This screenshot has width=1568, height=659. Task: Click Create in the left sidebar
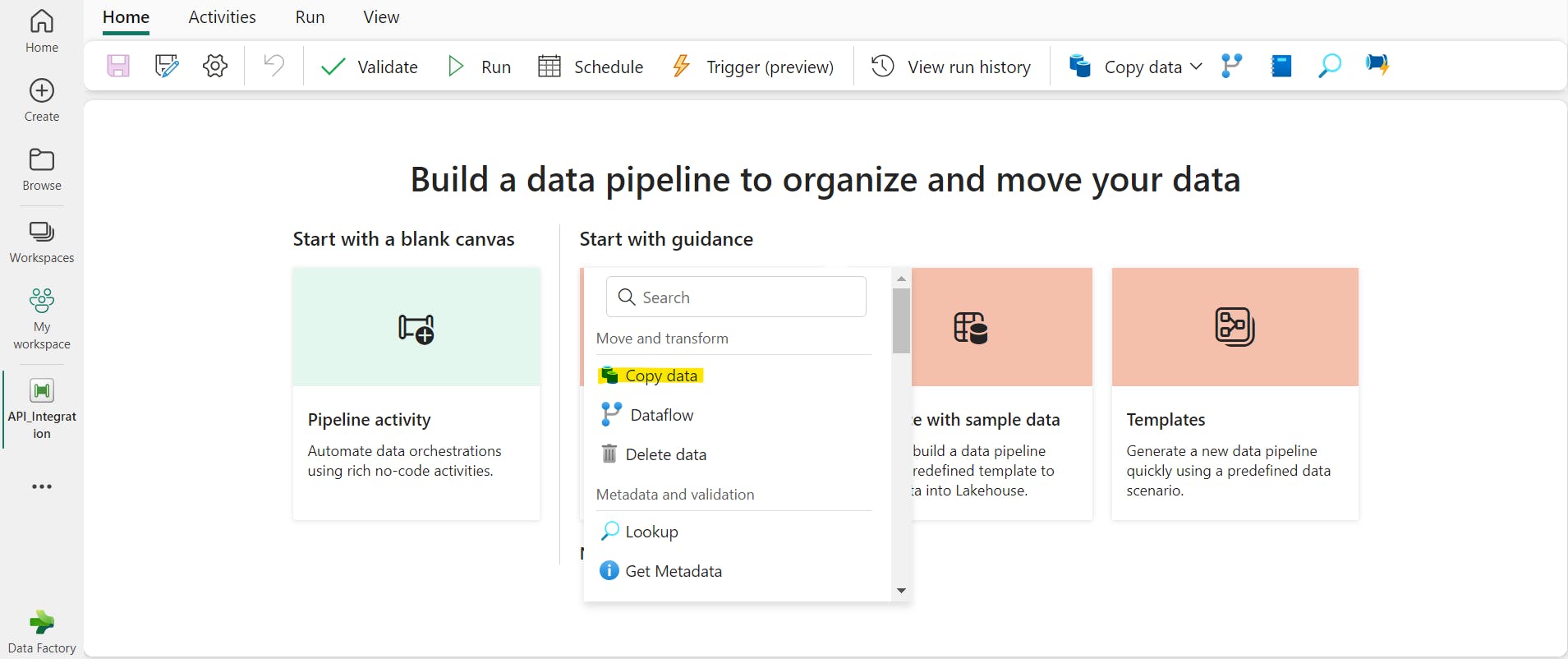click(x=41, y=100)
